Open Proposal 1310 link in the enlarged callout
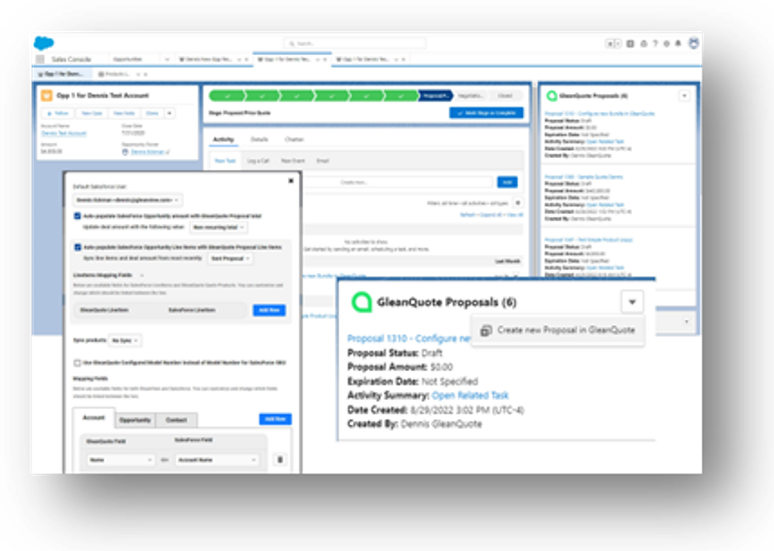This screenshot has width=774, height=551. click(x=409, y=339)
